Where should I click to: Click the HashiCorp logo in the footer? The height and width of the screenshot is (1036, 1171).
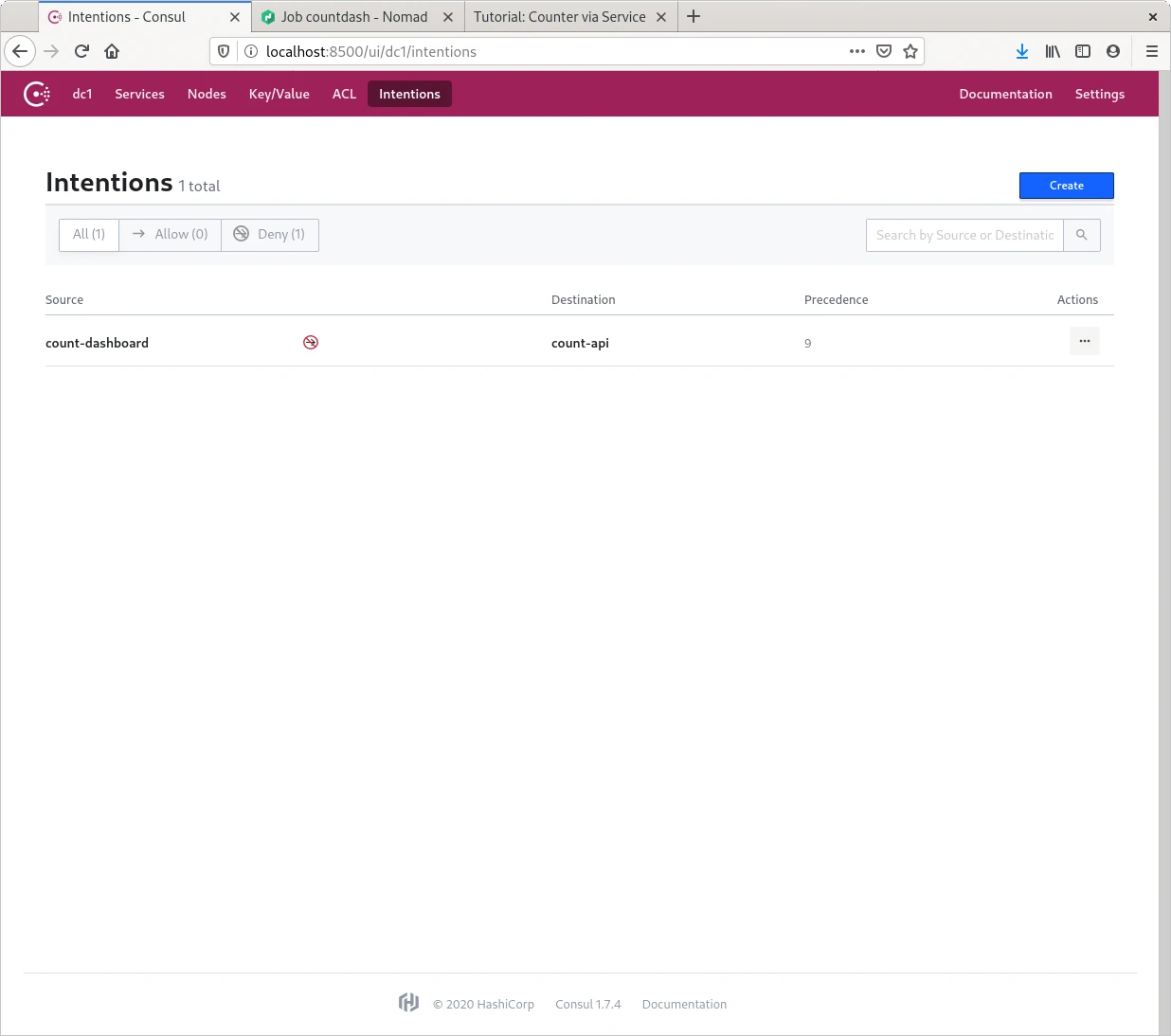[408, 1003]
